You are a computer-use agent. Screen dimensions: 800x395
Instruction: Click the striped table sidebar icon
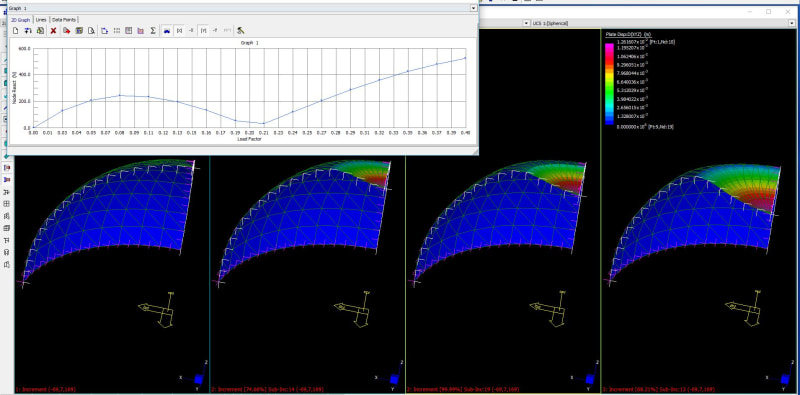7,228
